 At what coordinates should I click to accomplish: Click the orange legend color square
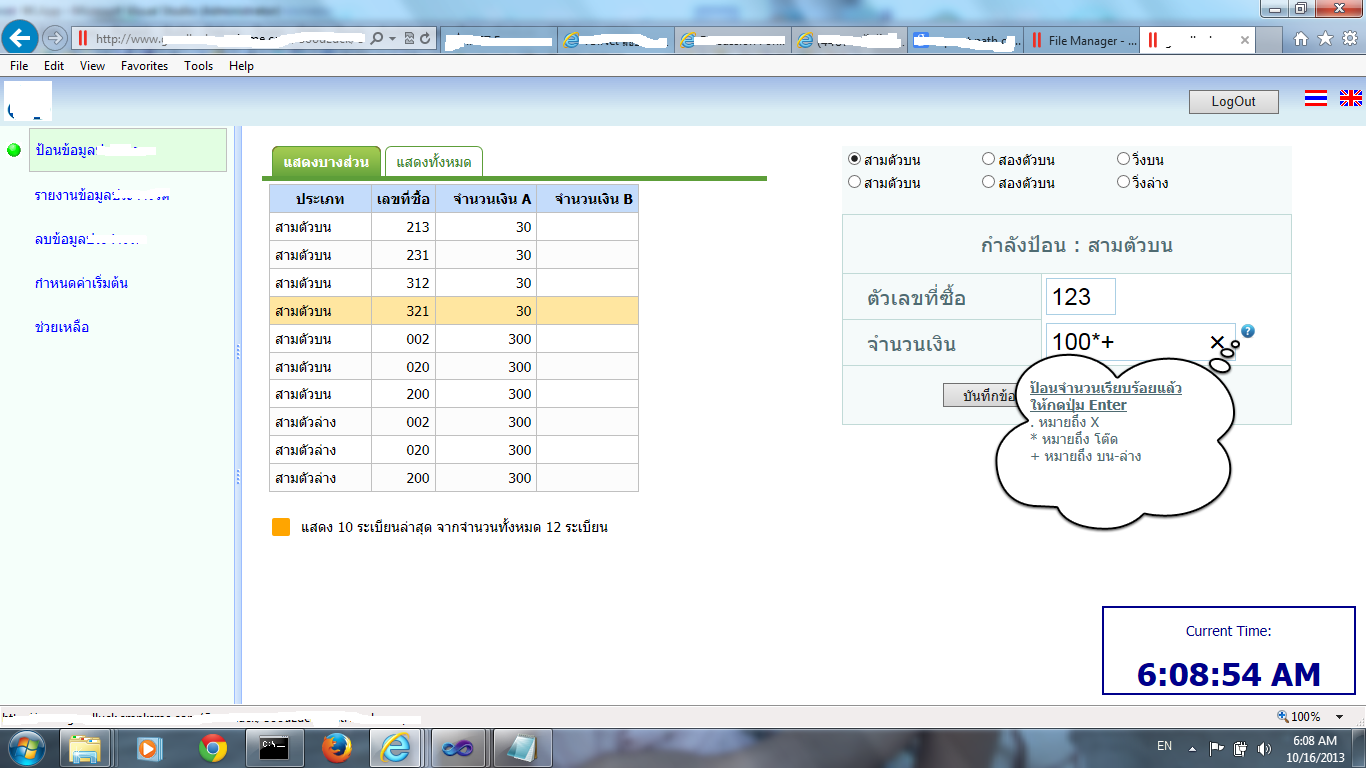tap(281, 527)
